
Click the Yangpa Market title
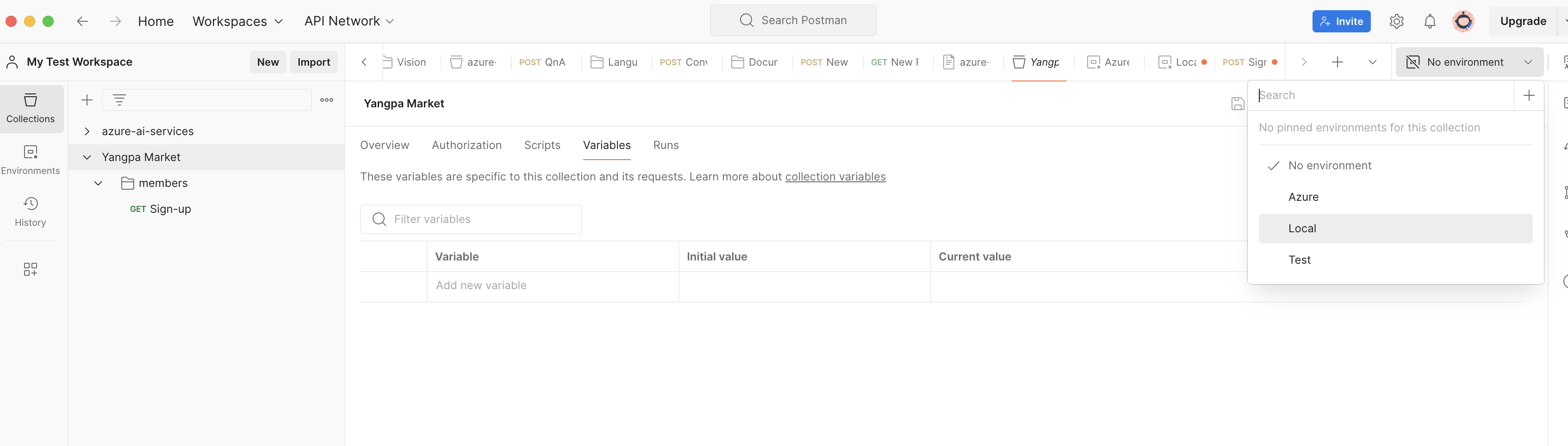click(x=404, y=104)
